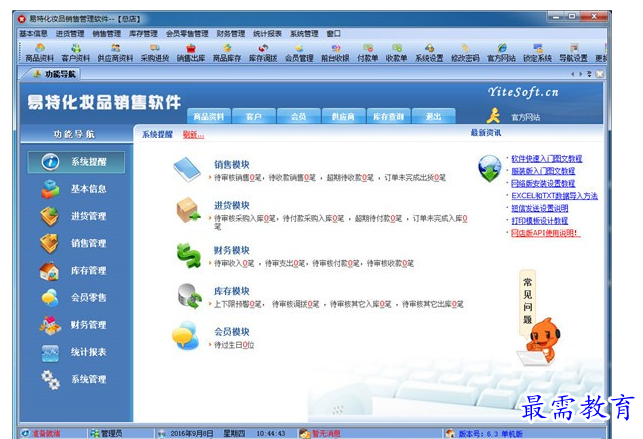Switch to the 功能导航 document tab
The image size is (643, 439).
tap(55, 74)
